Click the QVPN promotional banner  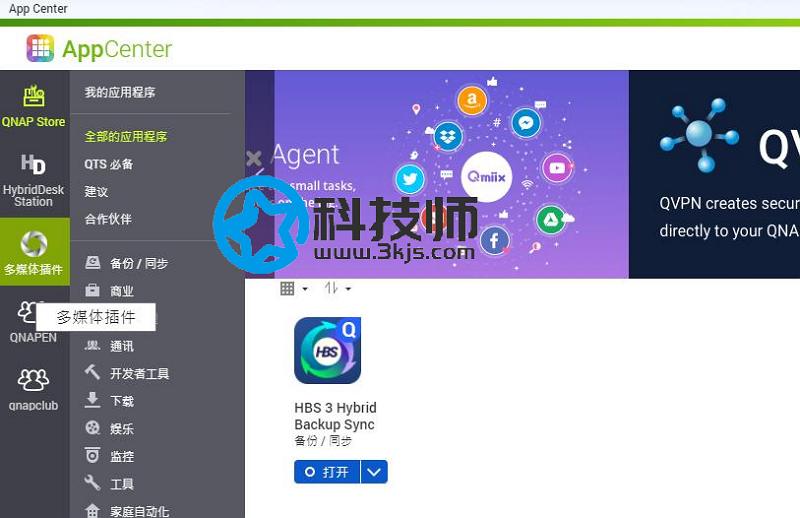(714, 174)
